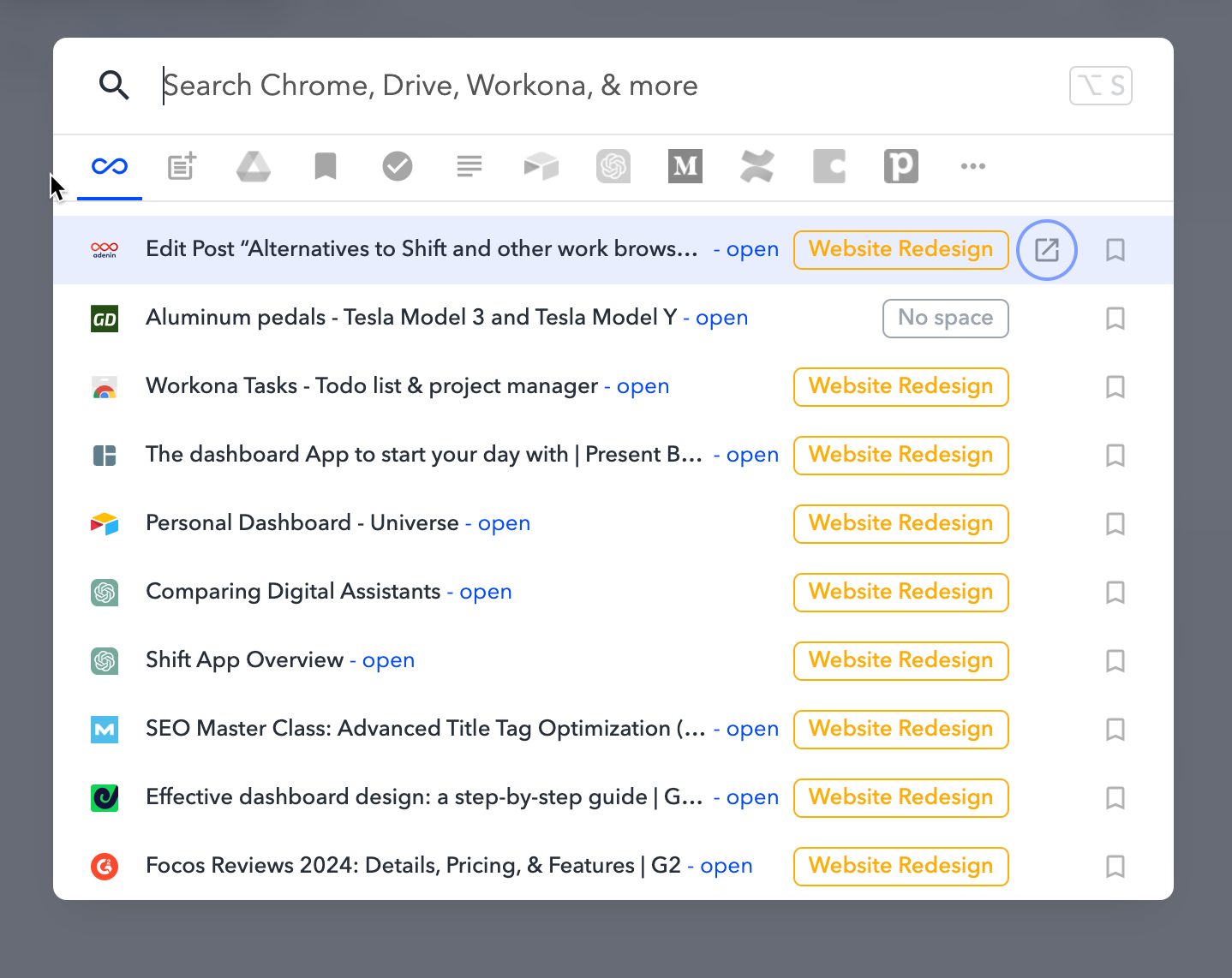The width and height of the screenshot is (1232, 978).
Task: Click Website Redesign tag on Focos Reviews row
Action: [x=901, y=867]
